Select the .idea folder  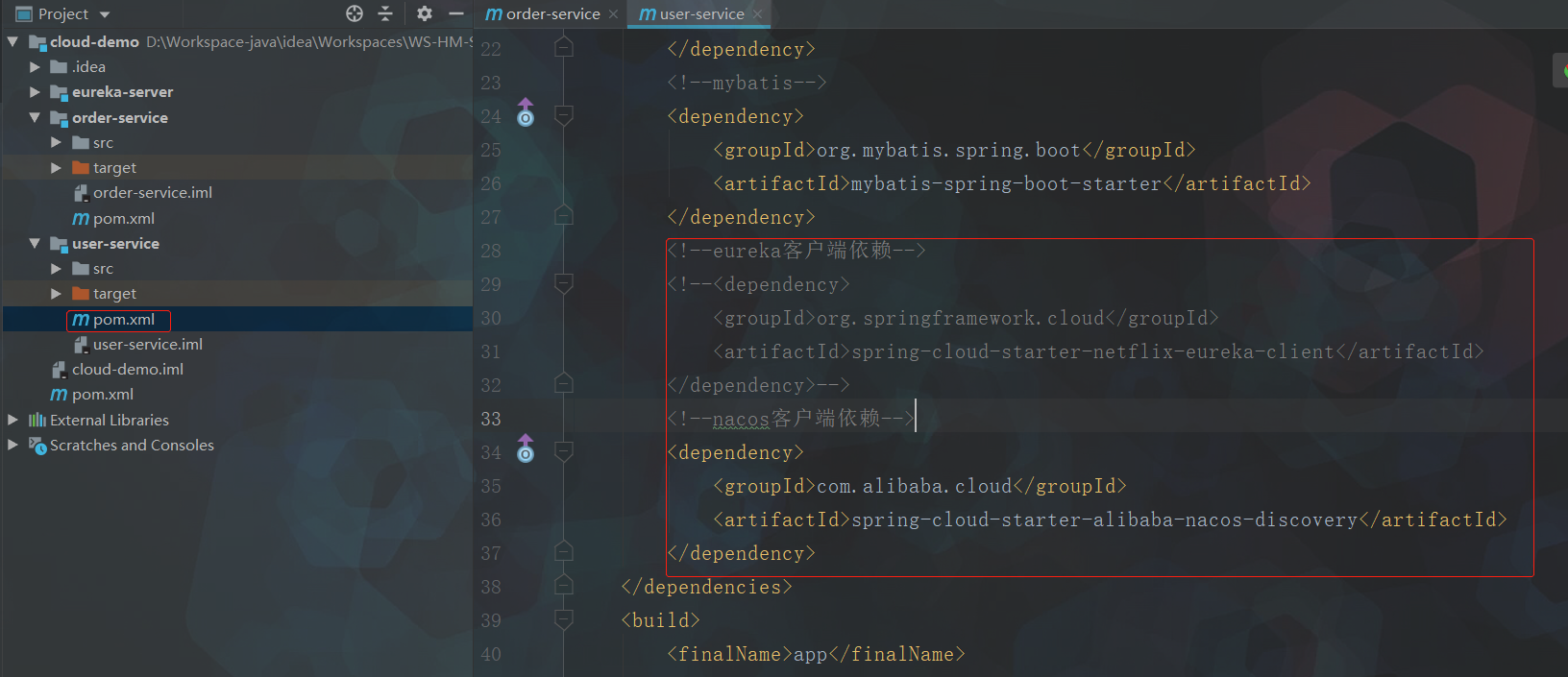(x=88, y=67)
